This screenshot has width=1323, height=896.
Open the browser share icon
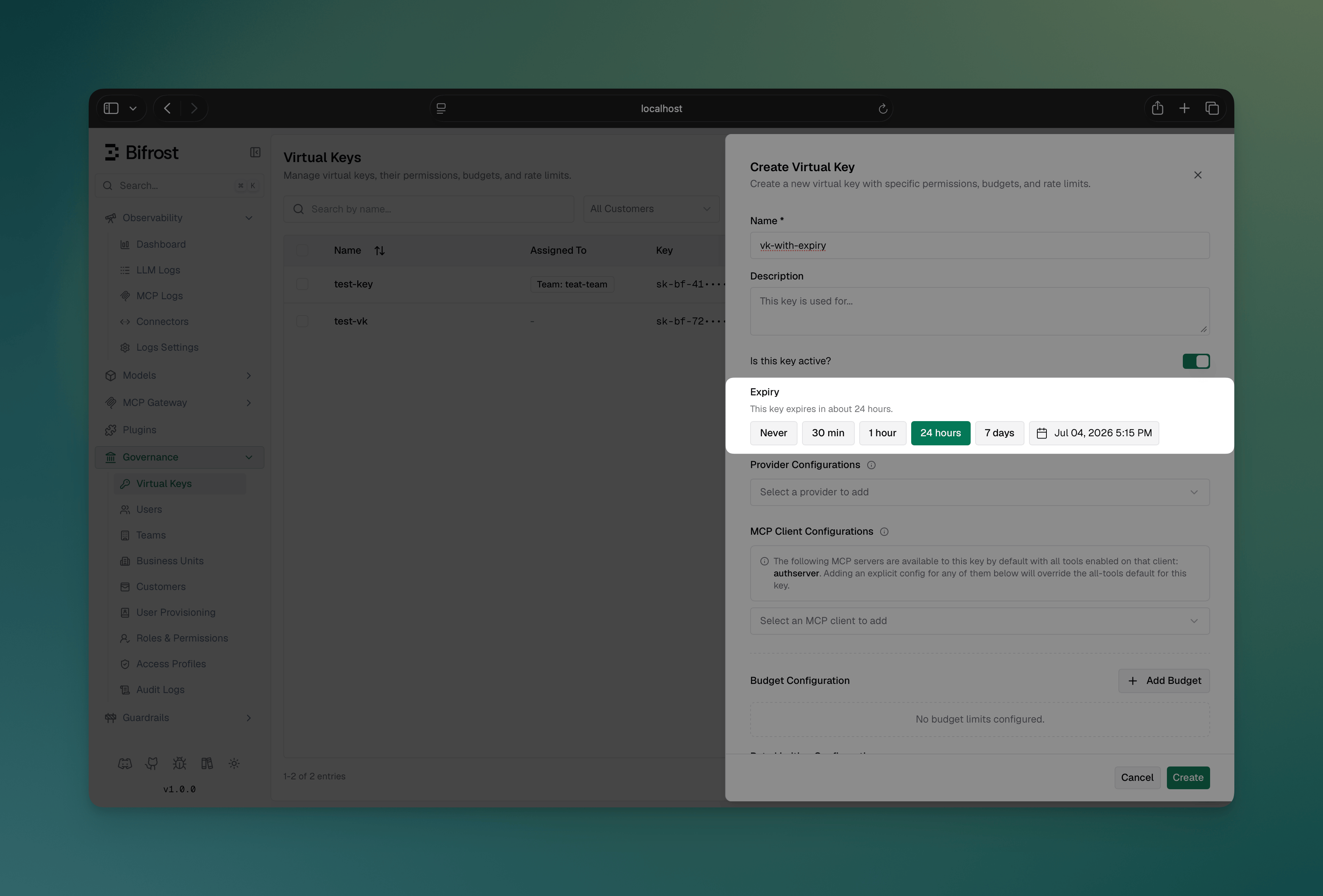coord(1157,108)
